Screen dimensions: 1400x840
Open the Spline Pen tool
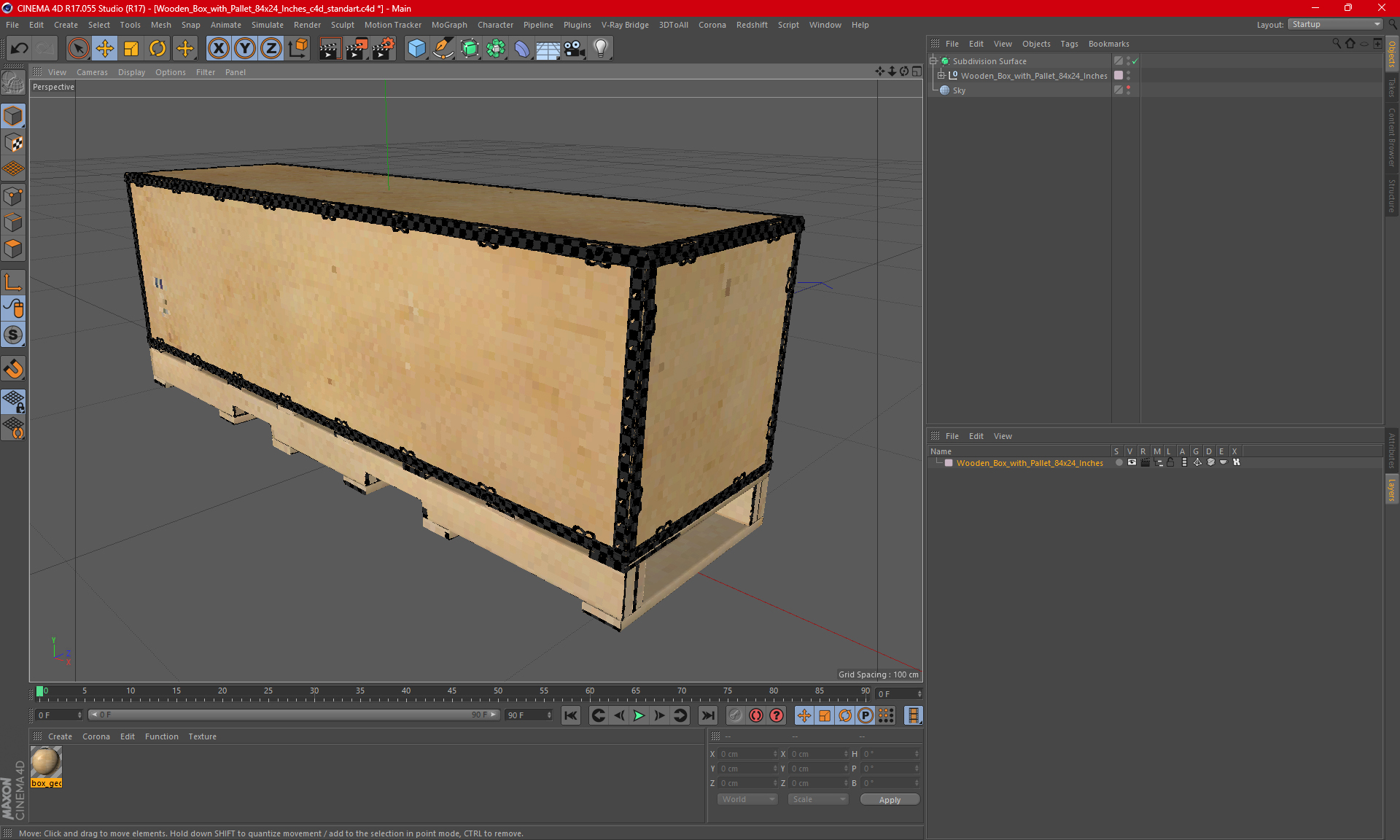coord(443,48)
